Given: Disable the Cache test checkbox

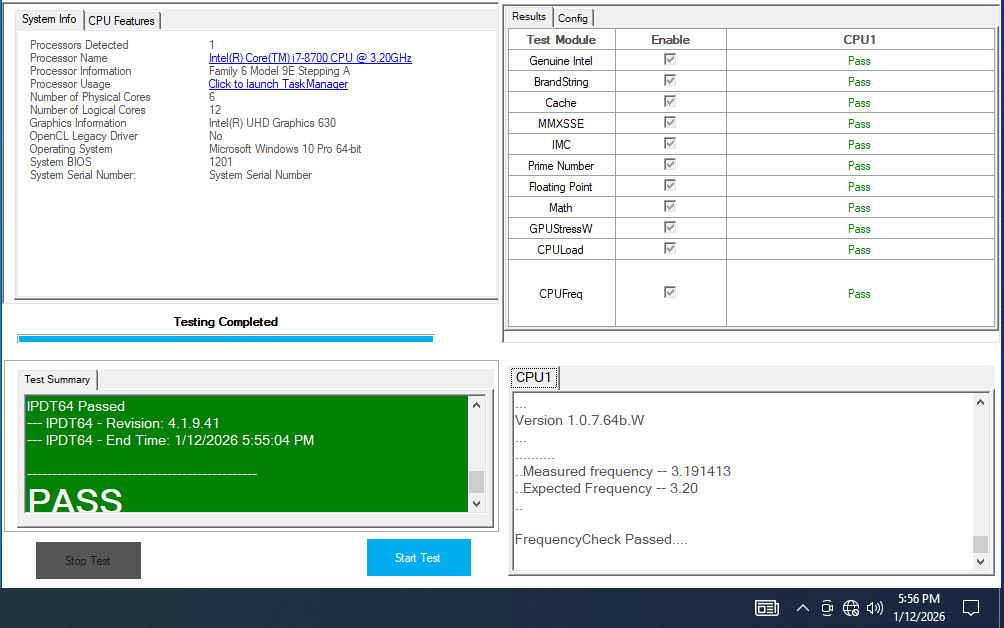Looking at the screenshot, I should tap(670, 102).
